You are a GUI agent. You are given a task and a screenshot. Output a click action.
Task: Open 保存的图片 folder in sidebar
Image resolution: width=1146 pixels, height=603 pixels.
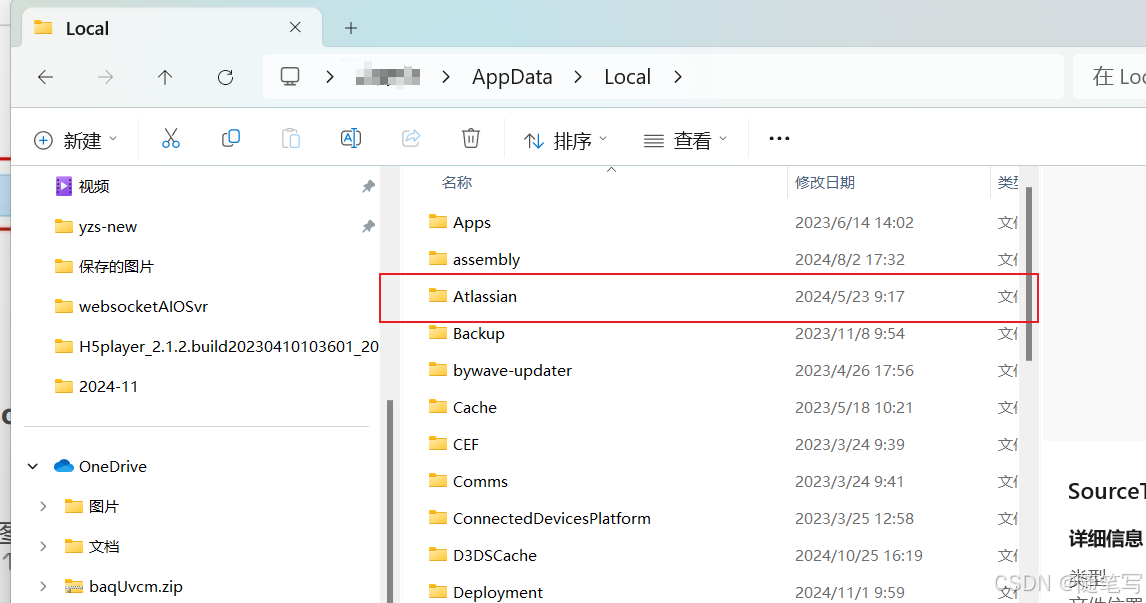click(x=116, y=266)
